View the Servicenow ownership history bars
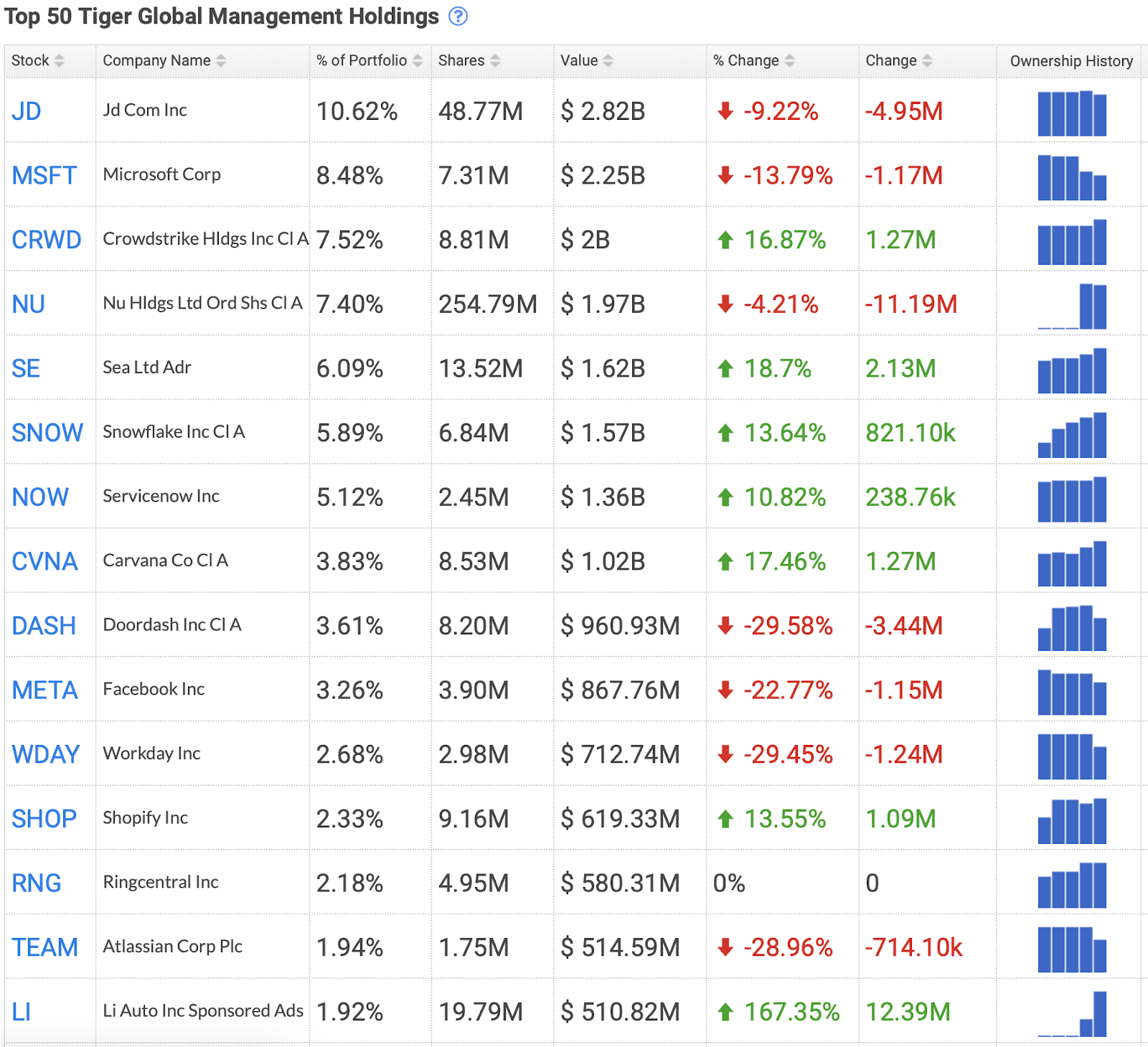Image resolution: width=1148 pixels, height=1047 pixels. tap(1072, 499)
